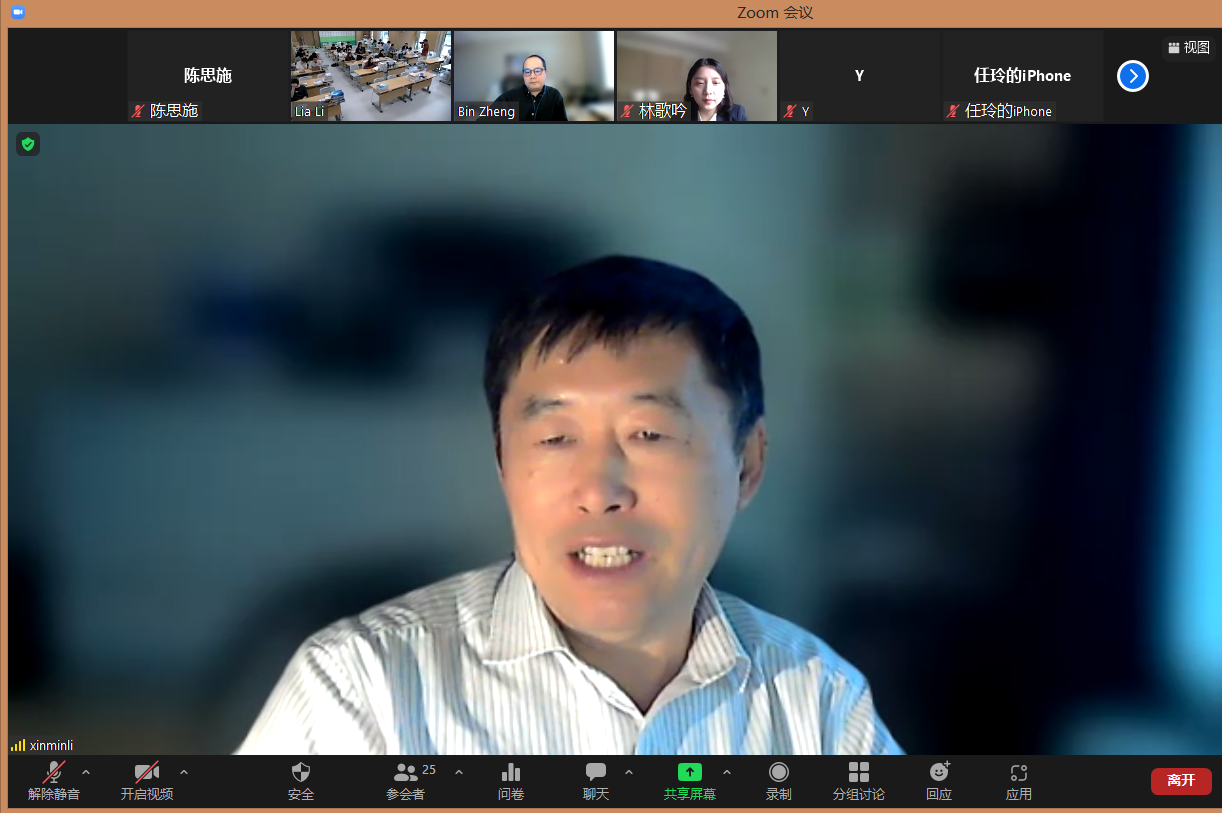Viewport: 1222px width, 813px height.
Task: Expand the participants options arrow
Action: pos(459,772)
